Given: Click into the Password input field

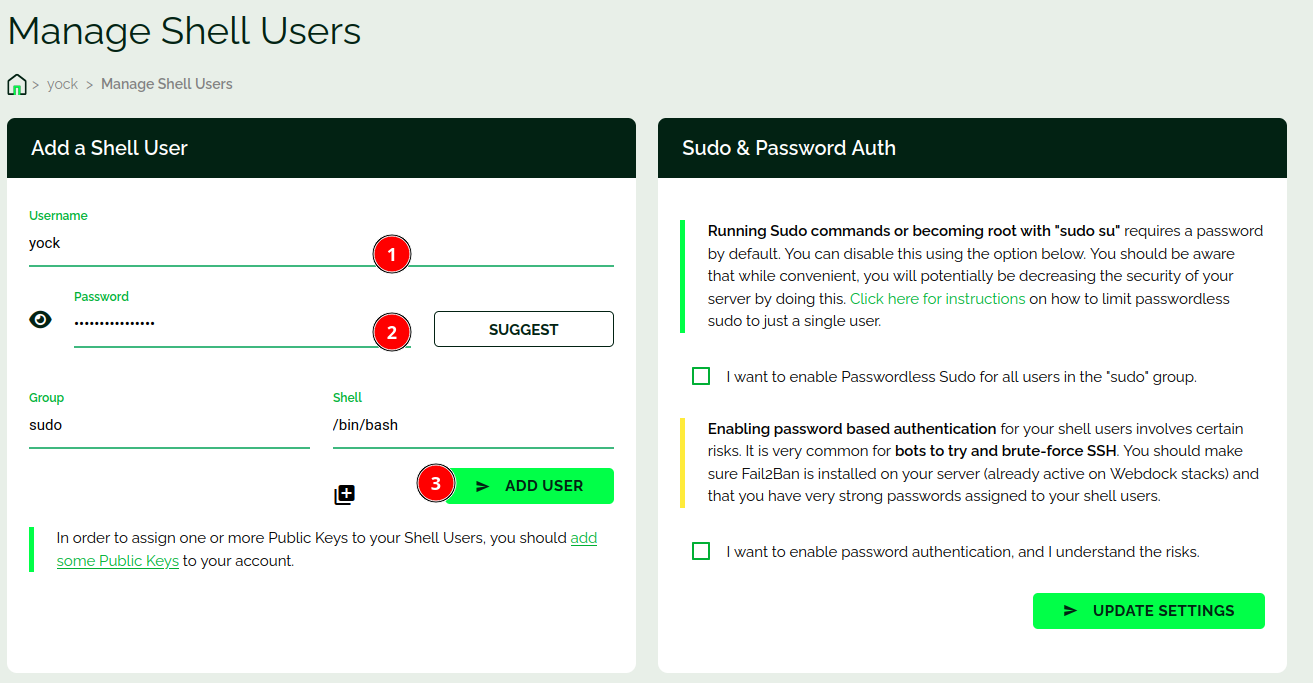Looking at the screenshot, I should (220, 323).
